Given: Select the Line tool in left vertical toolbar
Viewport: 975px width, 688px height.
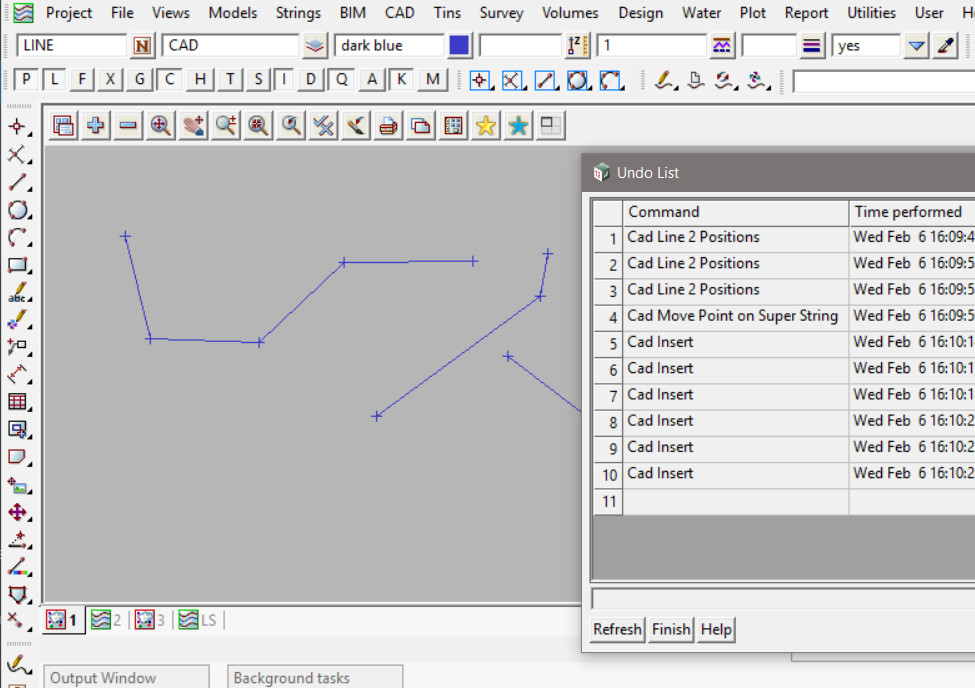Looking at the screenshot, I should 17,182.
